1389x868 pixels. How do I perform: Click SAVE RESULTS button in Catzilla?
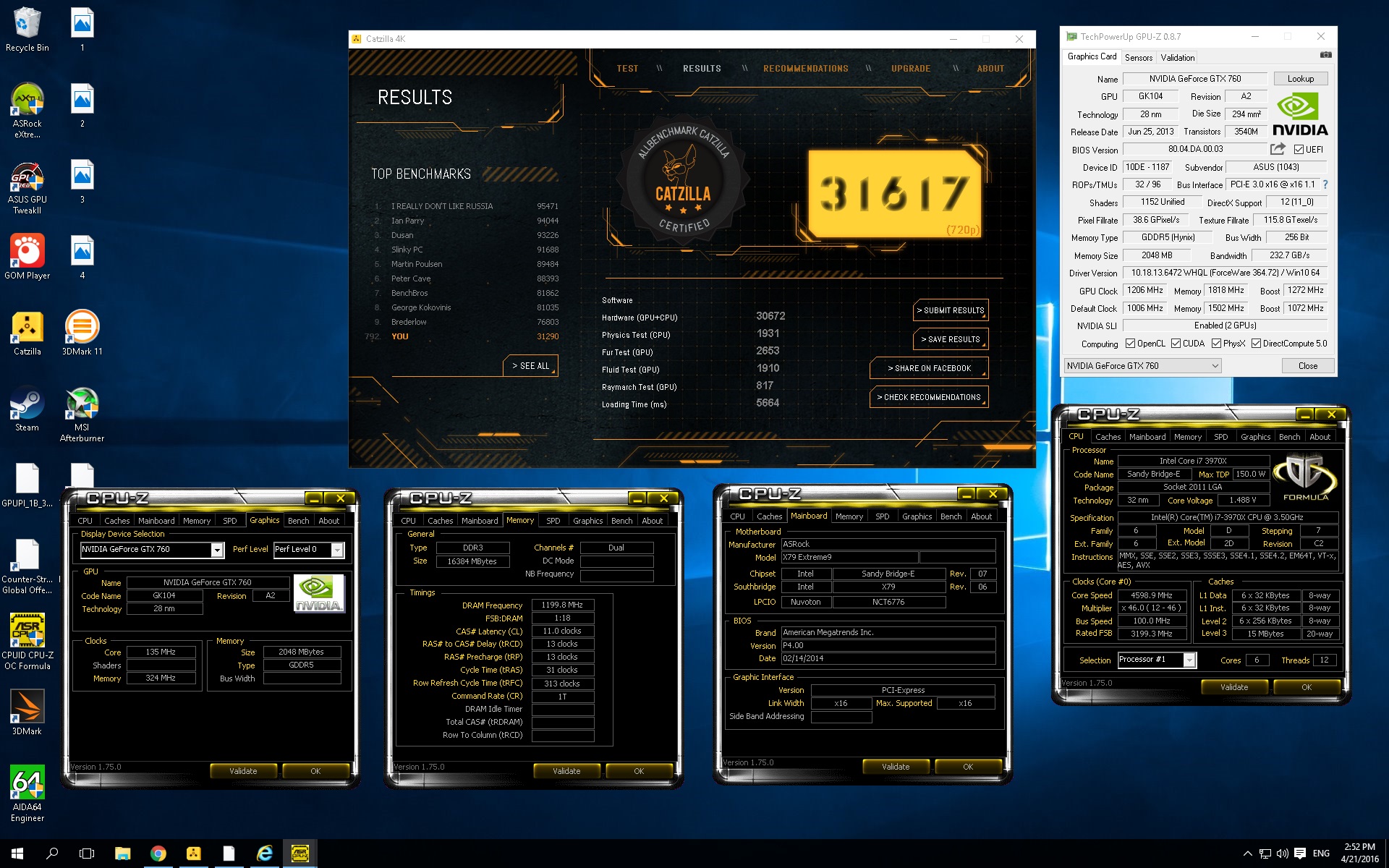[950, 339]
